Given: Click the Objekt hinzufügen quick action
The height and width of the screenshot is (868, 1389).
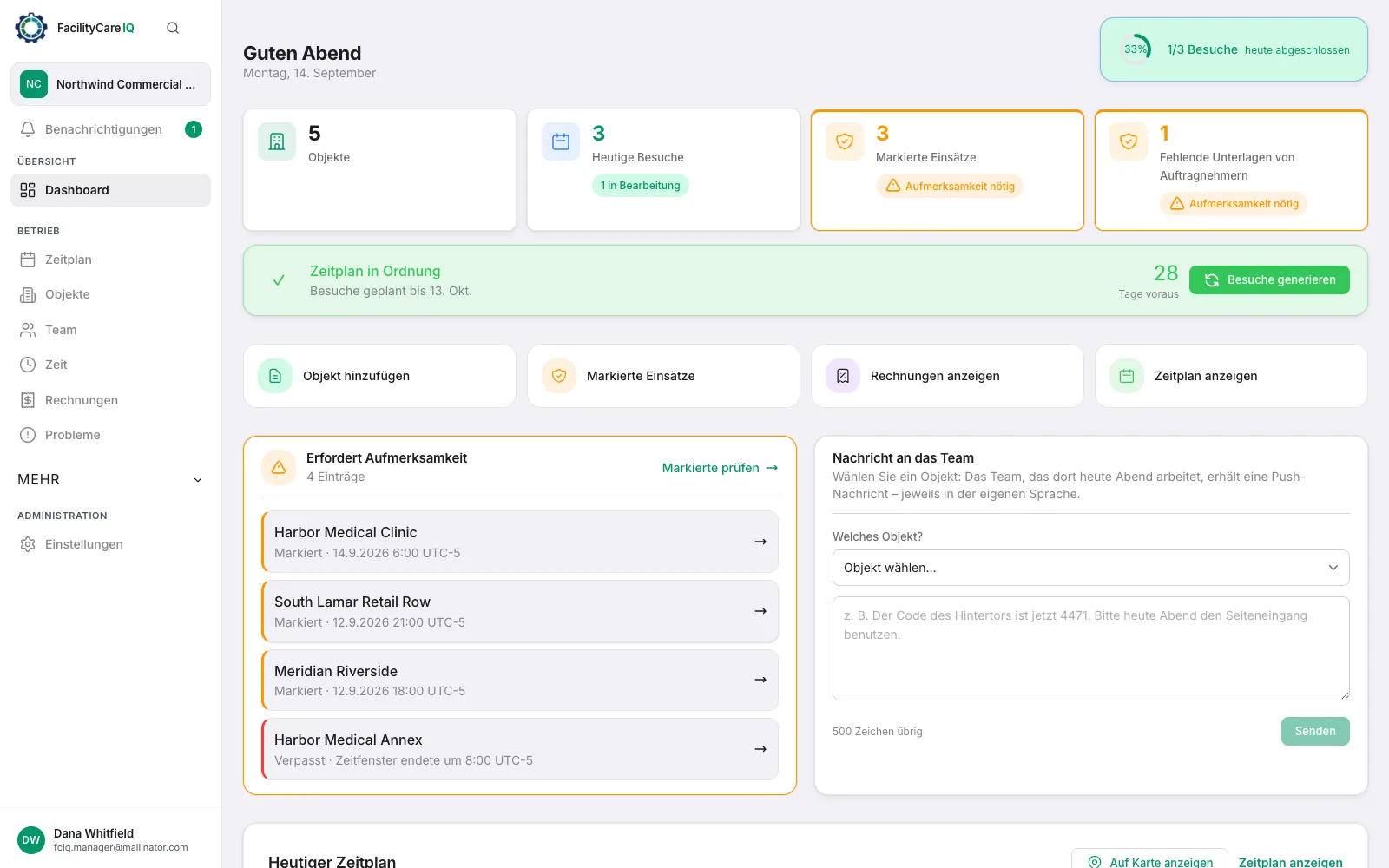Looking at the screenshot, I should [379, 376].
